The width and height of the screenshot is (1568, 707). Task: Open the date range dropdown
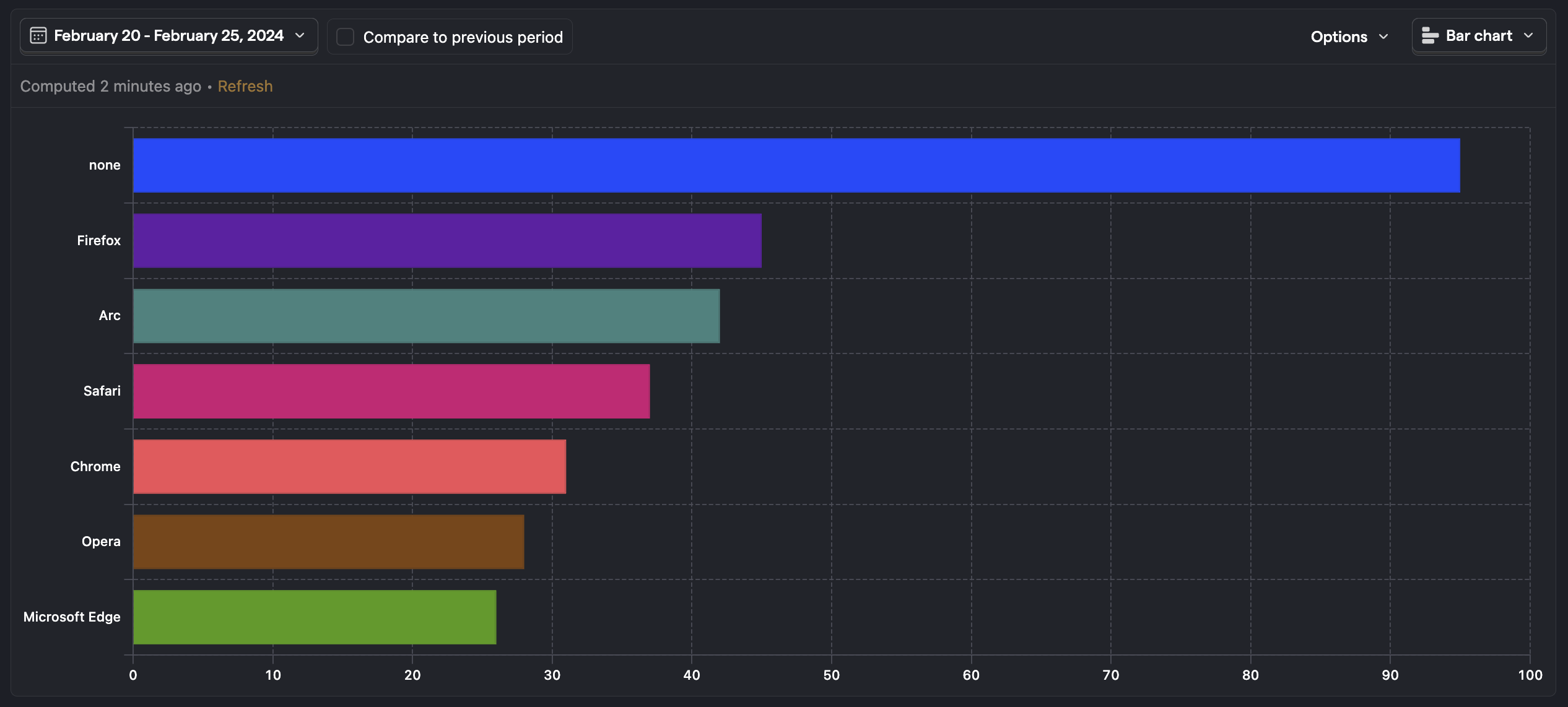point(168,36)
